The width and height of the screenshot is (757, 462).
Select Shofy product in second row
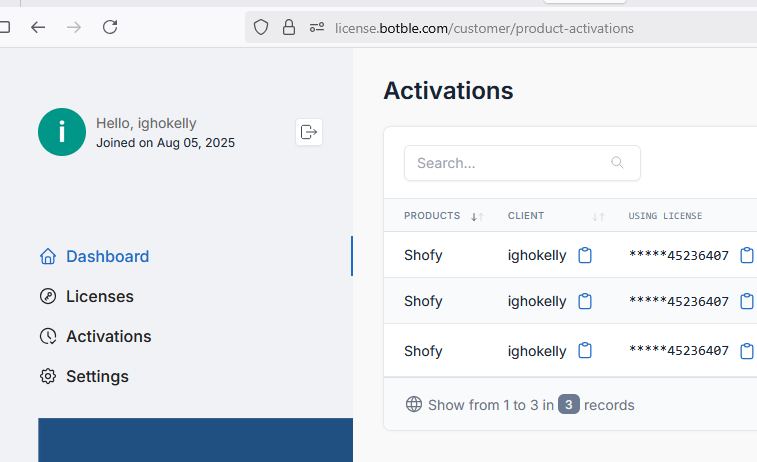423,301
